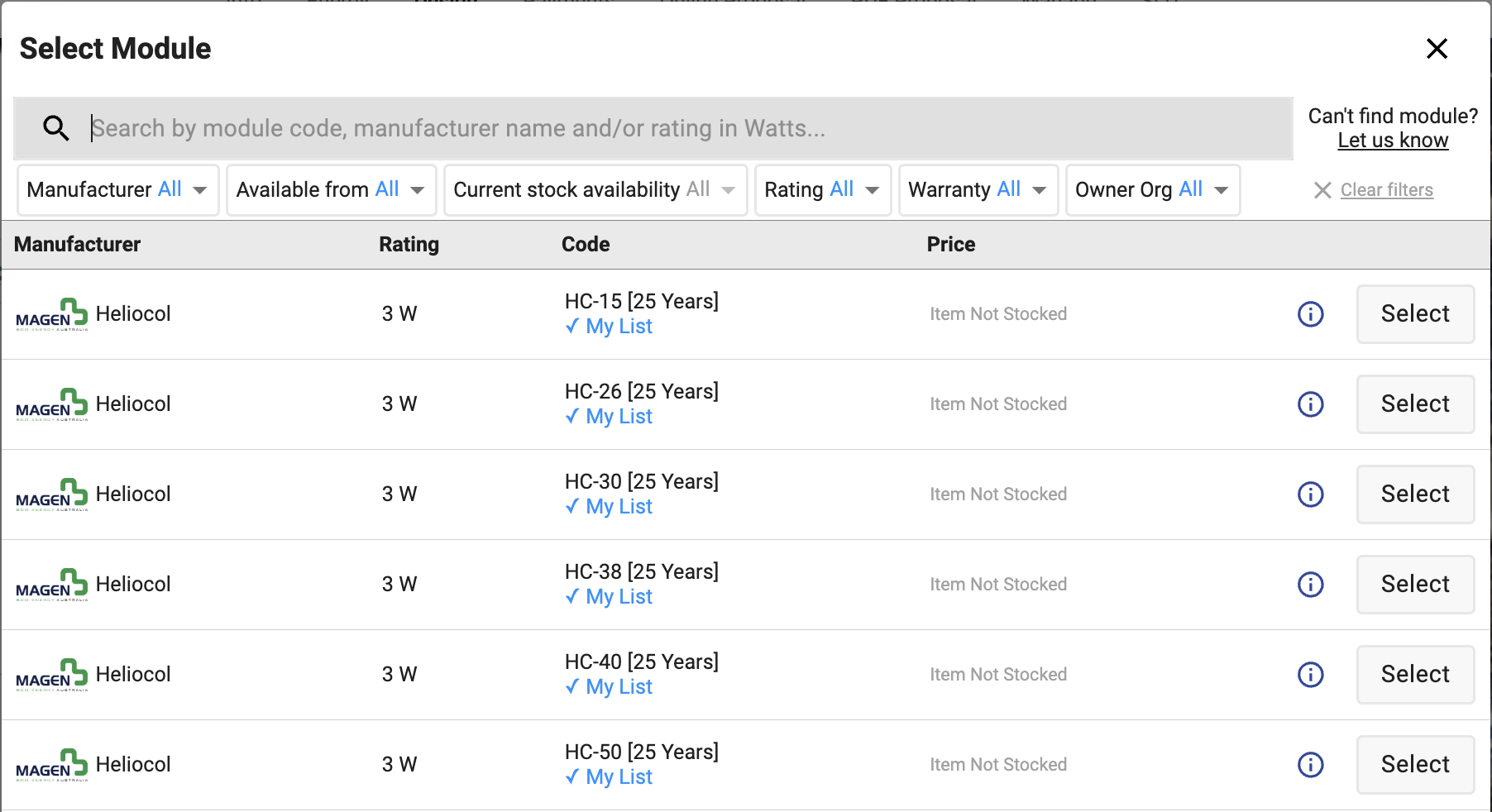Open info for HC-30 module

point(1311,494)
